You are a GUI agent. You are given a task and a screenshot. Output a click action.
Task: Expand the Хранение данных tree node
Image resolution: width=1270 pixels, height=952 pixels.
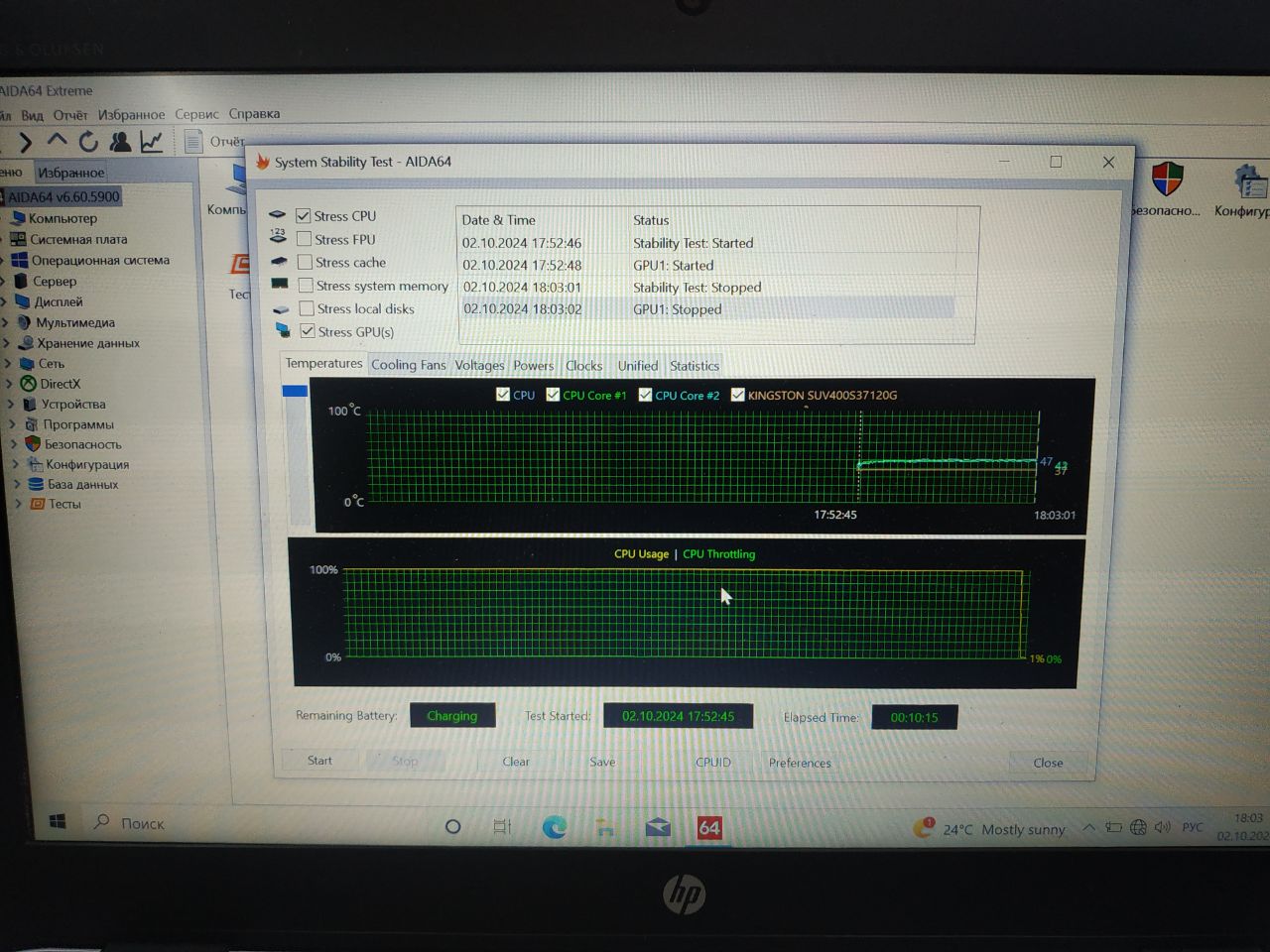[x=8, y=343]
